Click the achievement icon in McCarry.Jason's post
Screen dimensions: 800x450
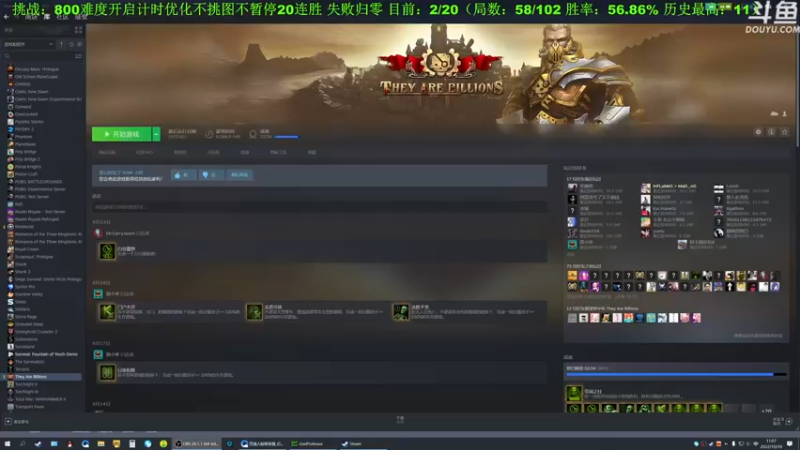click(107, 251)
